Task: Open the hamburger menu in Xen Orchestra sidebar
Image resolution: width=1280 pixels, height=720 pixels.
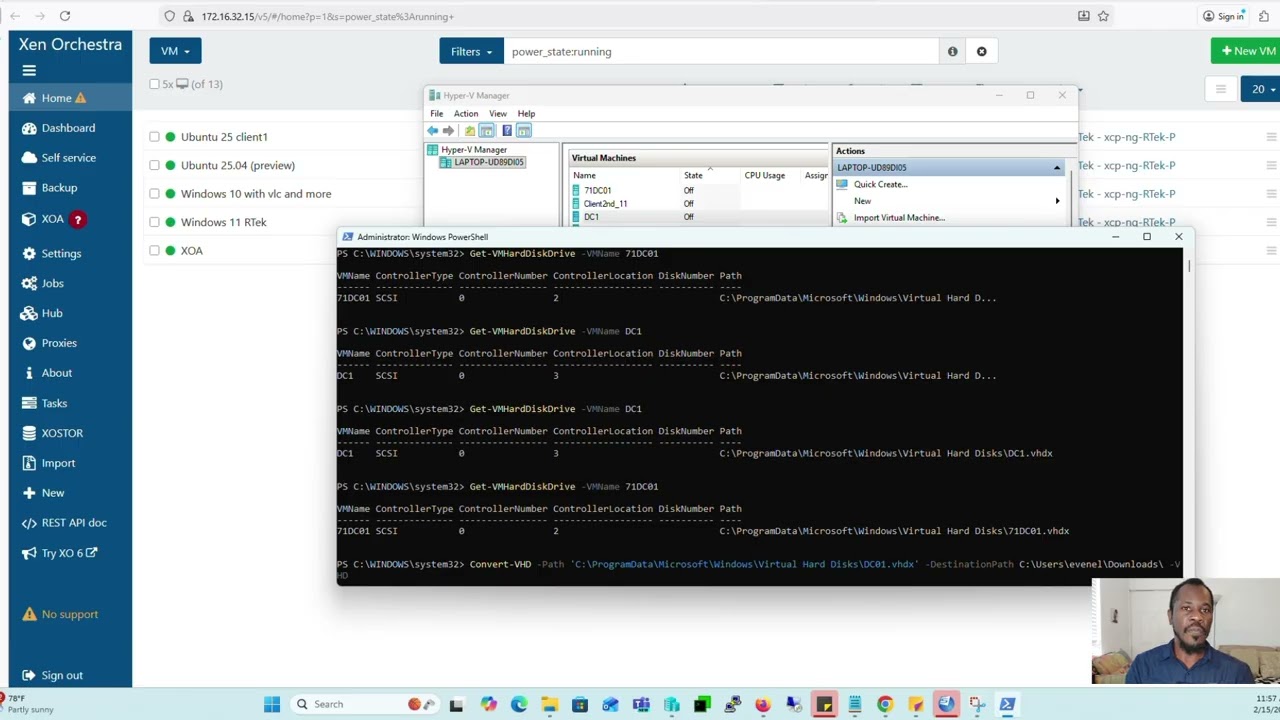Action: pyautogui.click(x=29, y=70)
